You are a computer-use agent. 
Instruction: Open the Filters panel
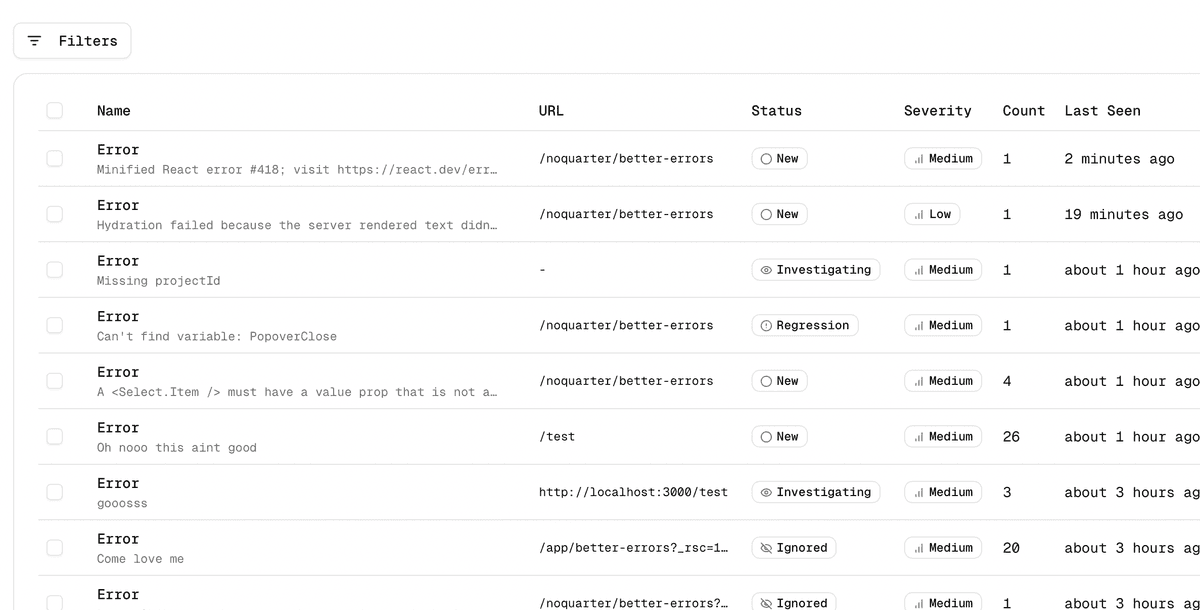[72, 40]
